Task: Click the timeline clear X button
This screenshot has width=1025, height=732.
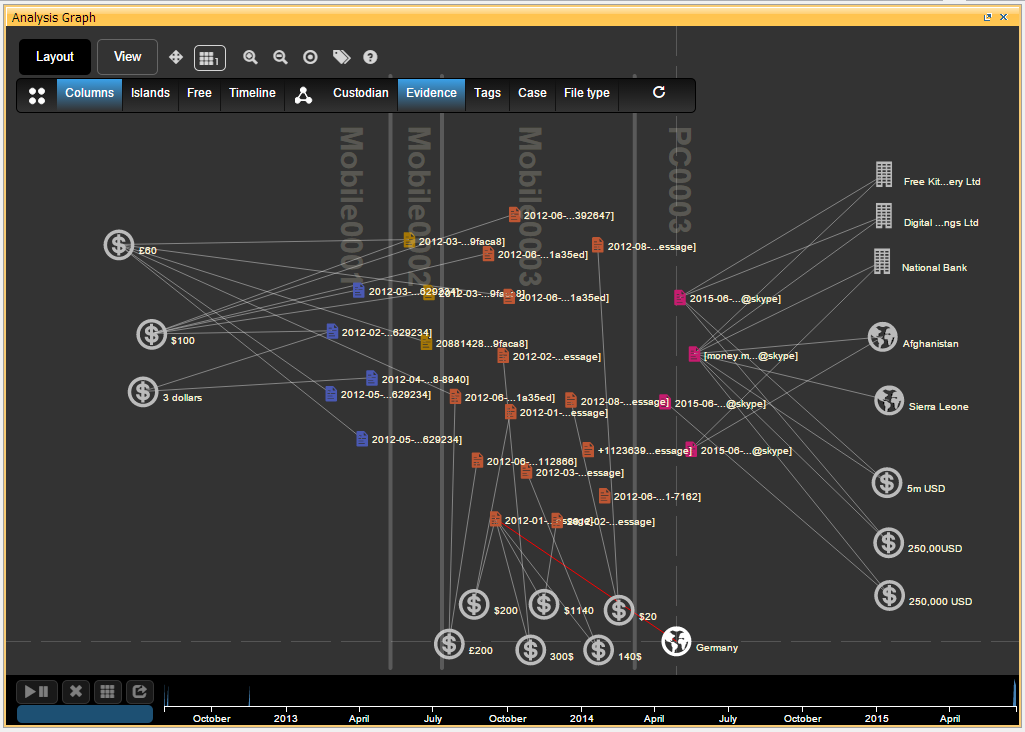Action: coord(76,691)
